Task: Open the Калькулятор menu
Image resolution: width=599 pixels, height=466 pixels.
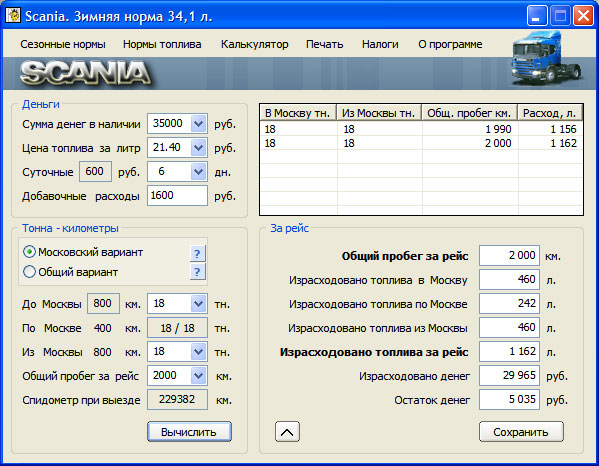Action: tap(254, 44)
